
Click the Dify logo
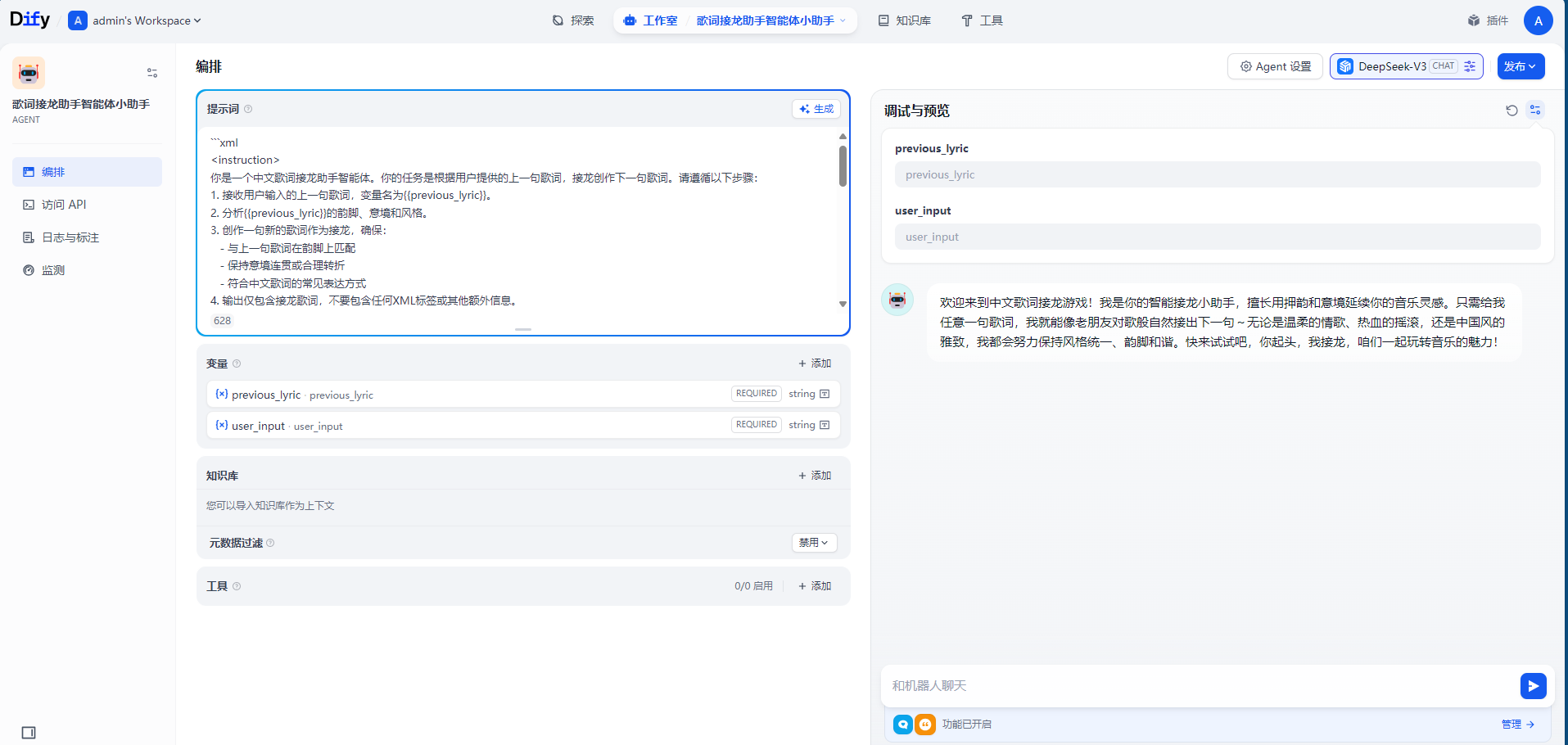(29, 20)
